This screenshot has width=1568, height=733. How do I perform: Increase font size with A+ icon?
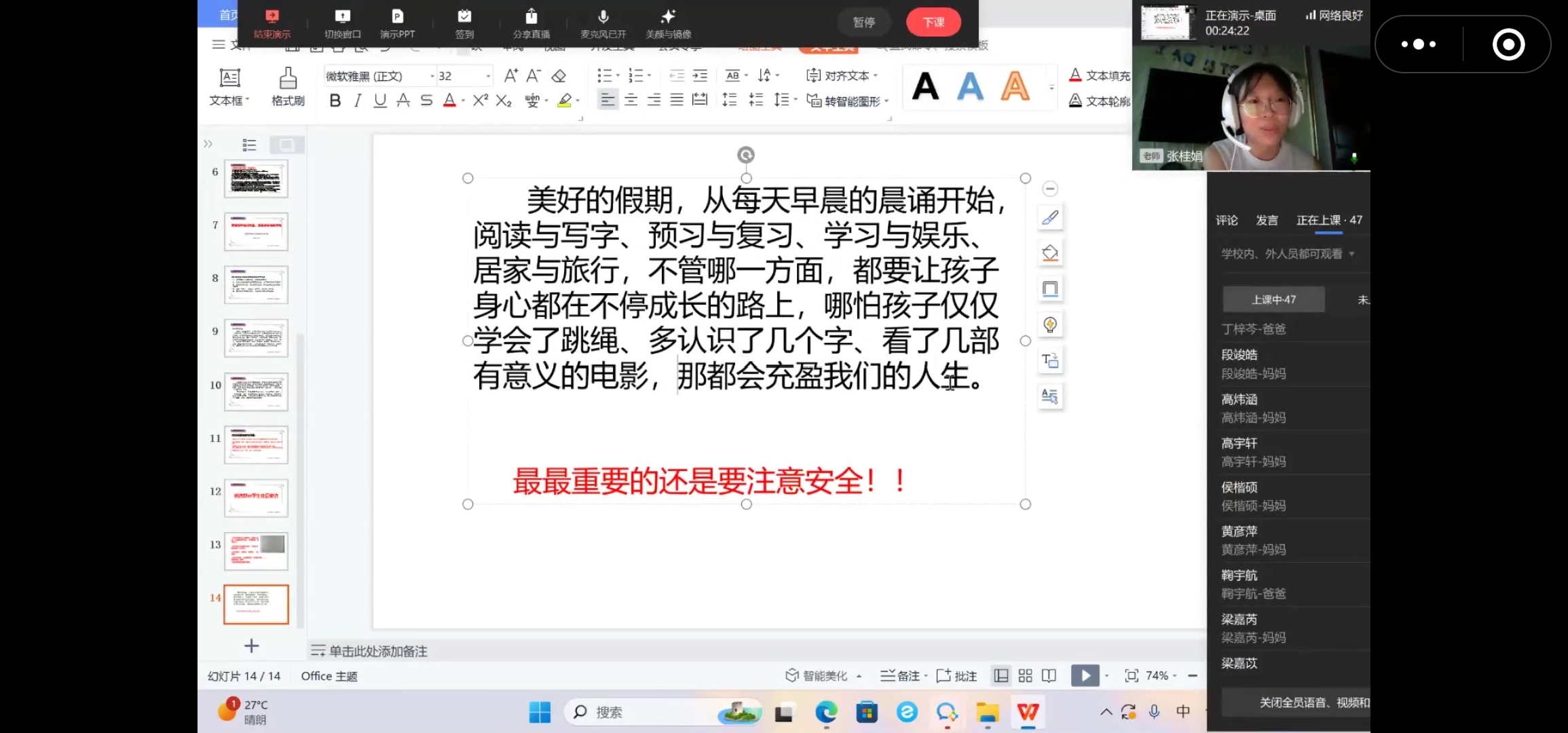(511, 75)
